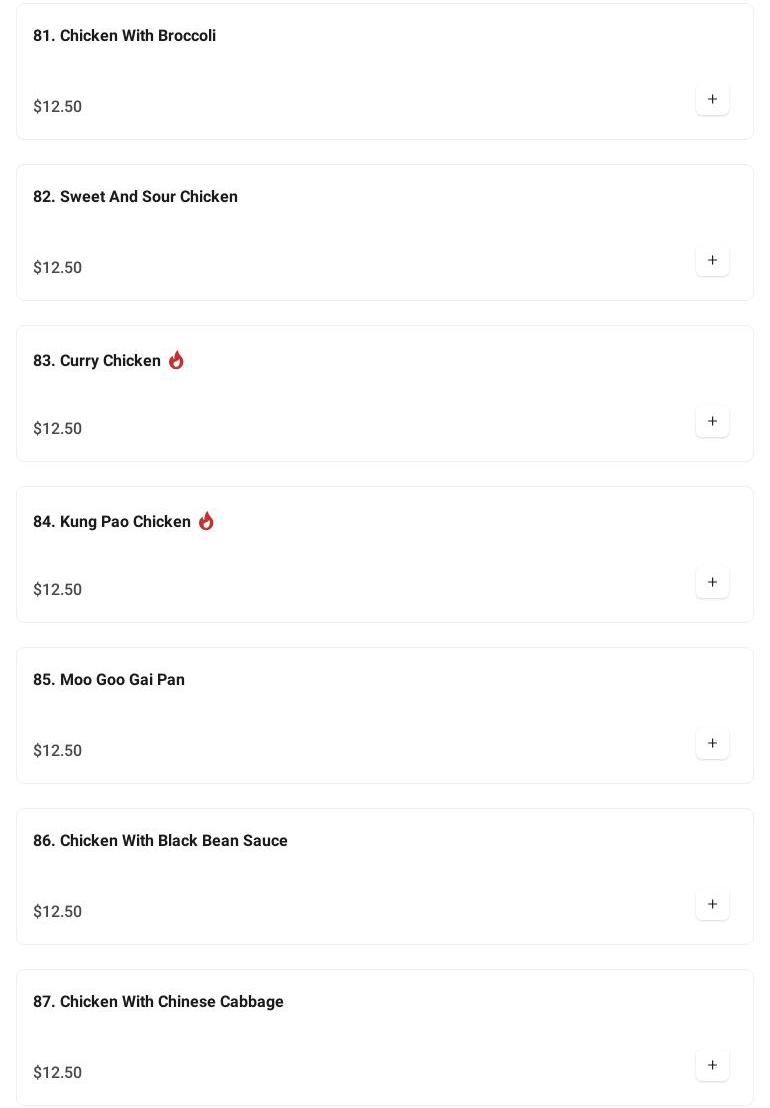Open 85. Moo Goo Gai Pan details
770x1108 pixels.
109,680
